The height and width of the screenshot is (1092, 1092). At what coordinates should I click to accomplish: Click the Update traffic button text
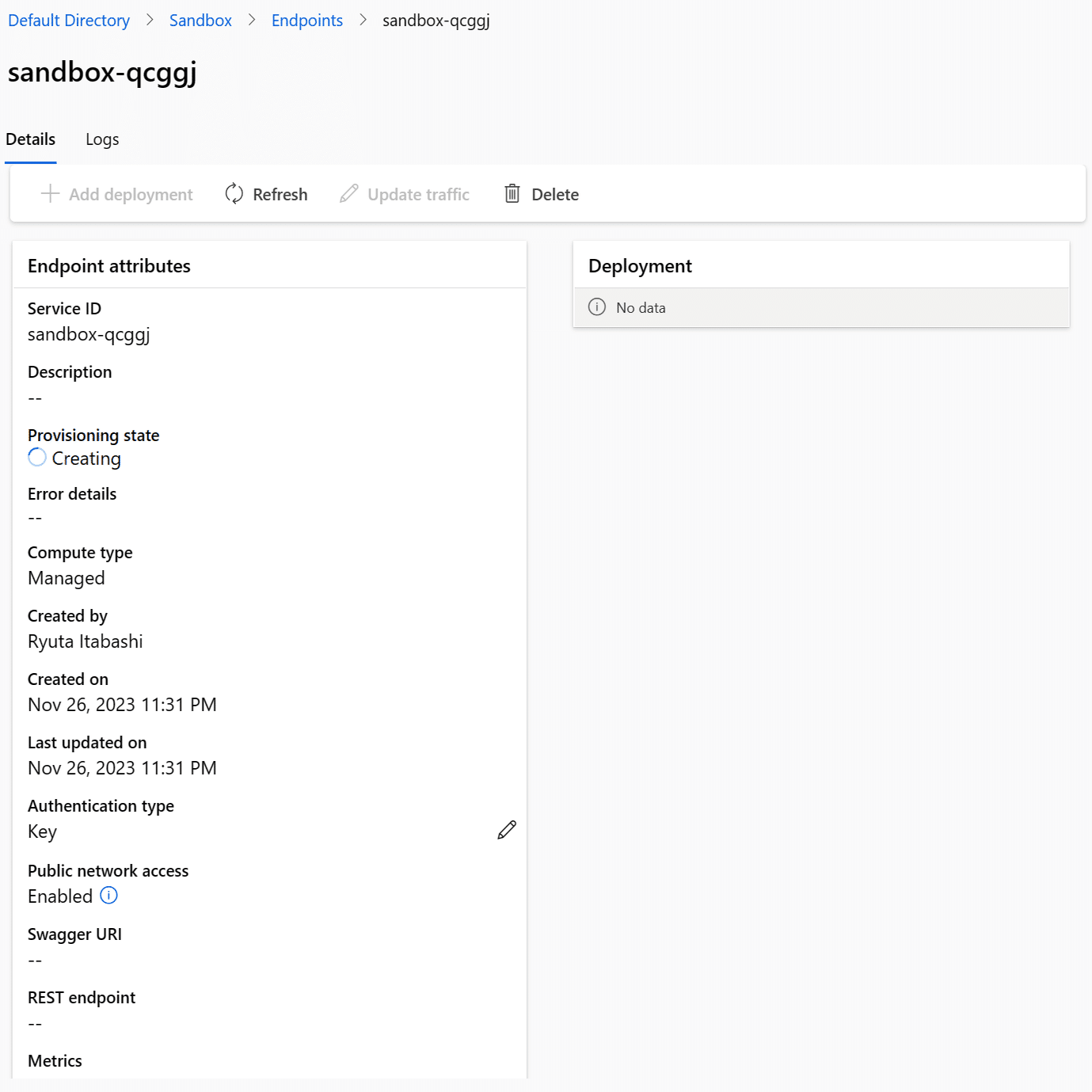pyautogui.click(x=418, y=195)
